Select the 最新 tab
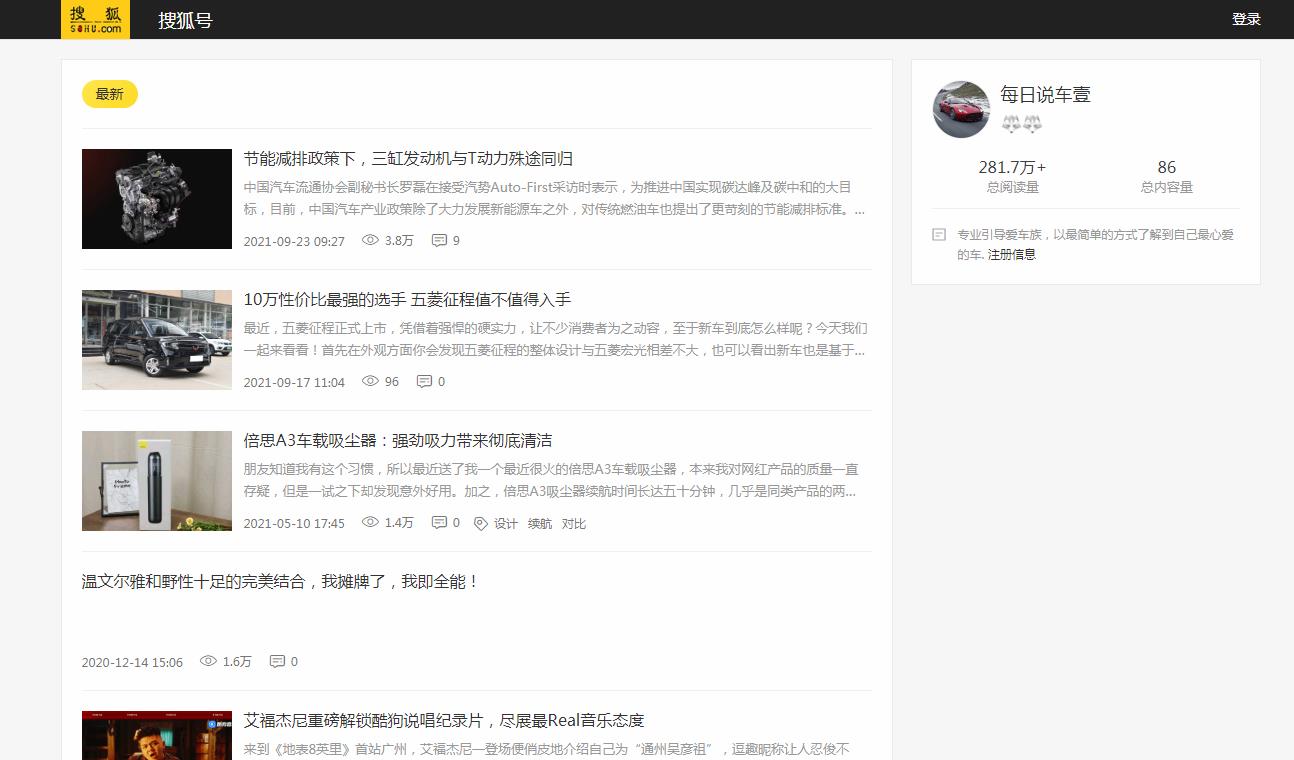Viewport: 1294px width, 760px height. click(110, 94)
